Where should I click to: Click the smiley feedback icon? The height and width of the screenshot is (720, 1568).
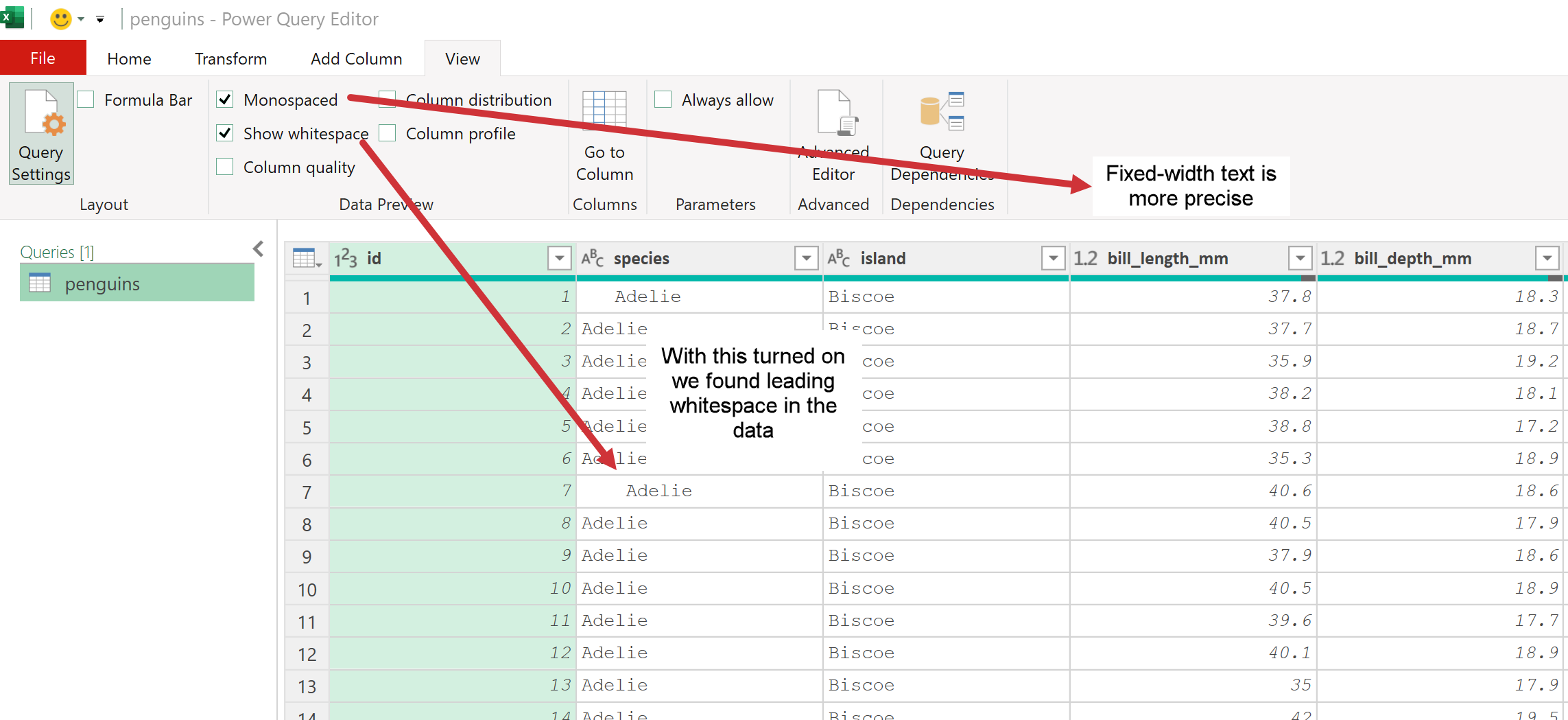(61, 19)
